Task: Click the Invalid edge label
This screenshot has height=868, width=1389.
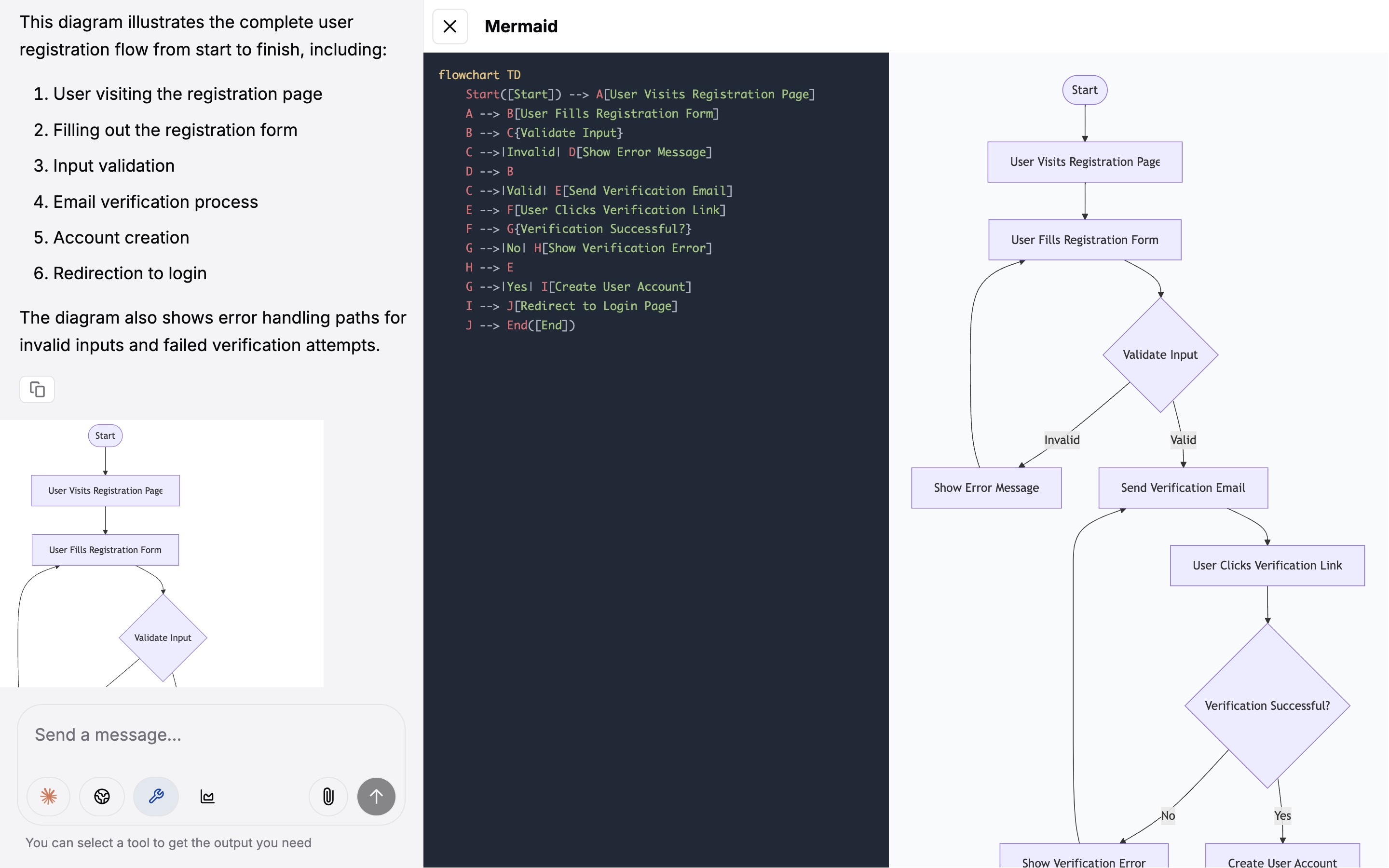Action: pyautogui.click(x=1062, y=440)
